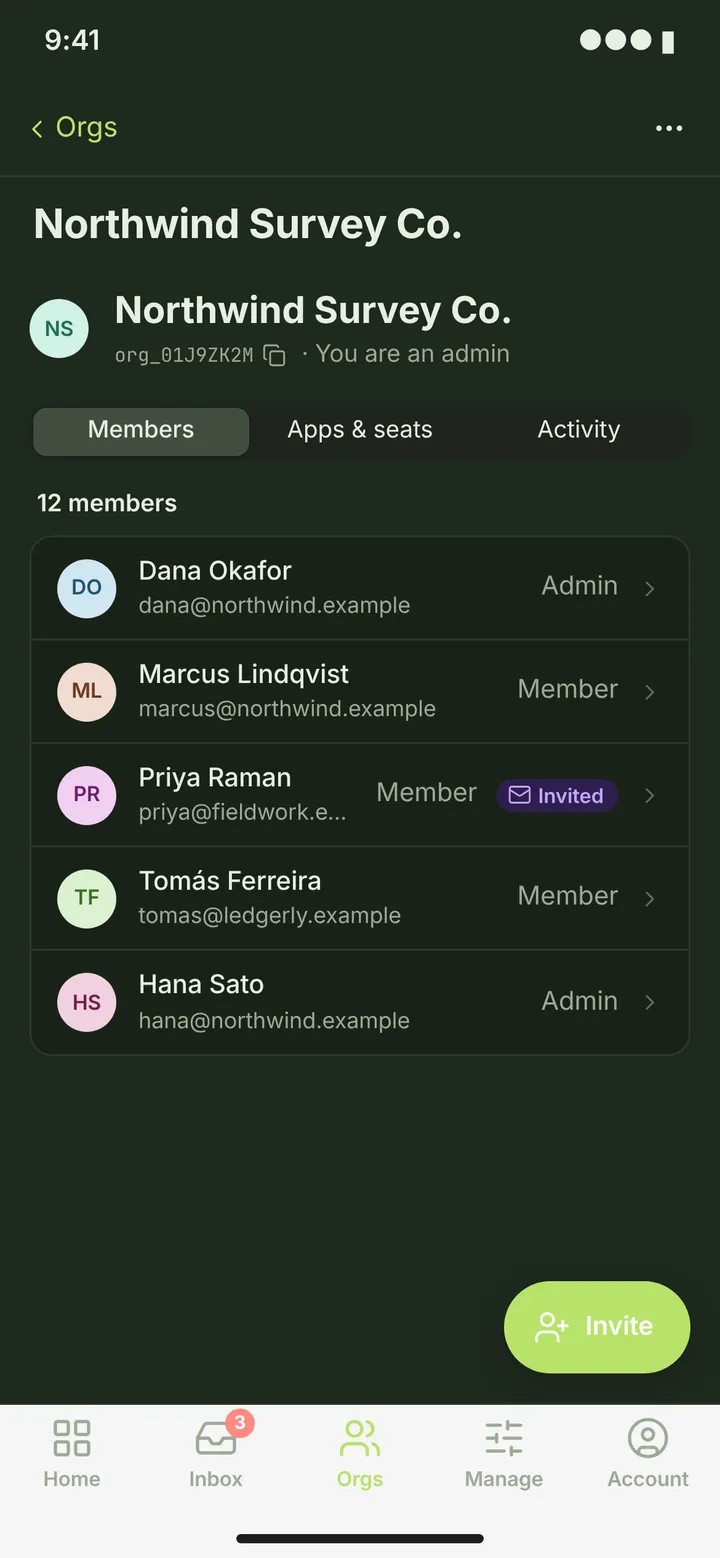
Task: Go back to Orgs list
Action: coord(74,128)
